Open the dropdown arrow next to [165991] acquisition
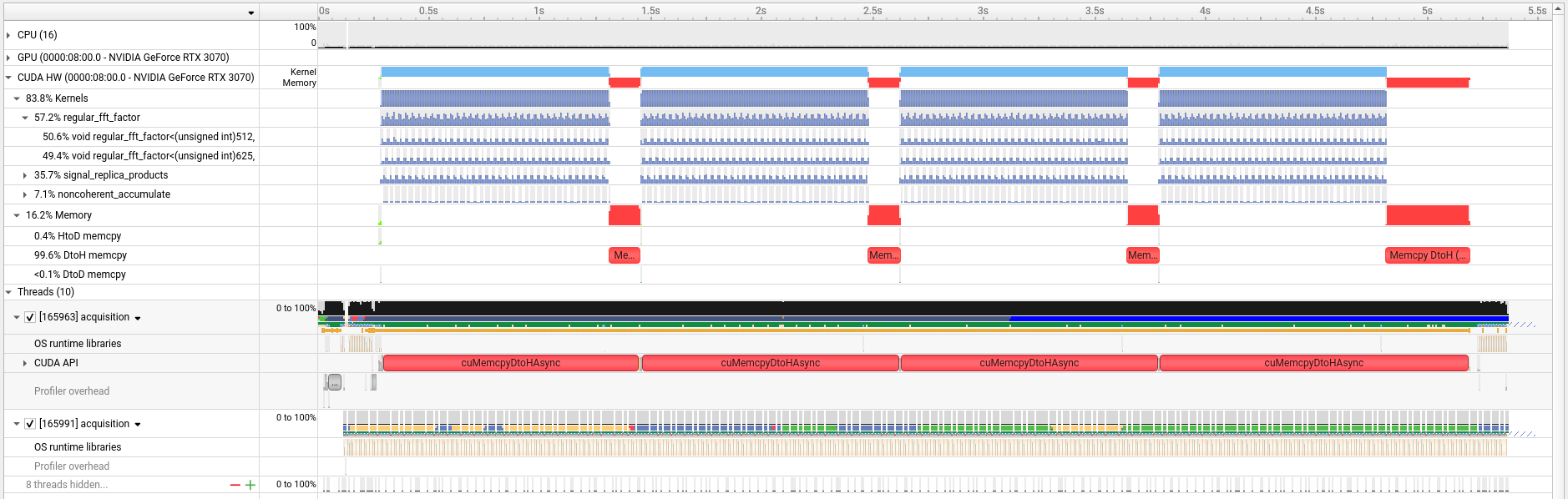This screenshot has width=1568, height=499. 138,425
